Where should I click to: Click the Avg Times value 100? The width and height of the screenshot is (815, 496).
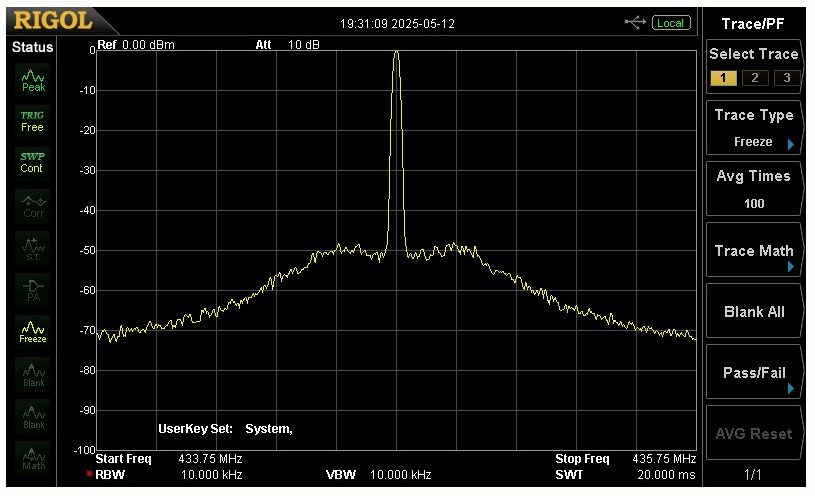(754, 203)
